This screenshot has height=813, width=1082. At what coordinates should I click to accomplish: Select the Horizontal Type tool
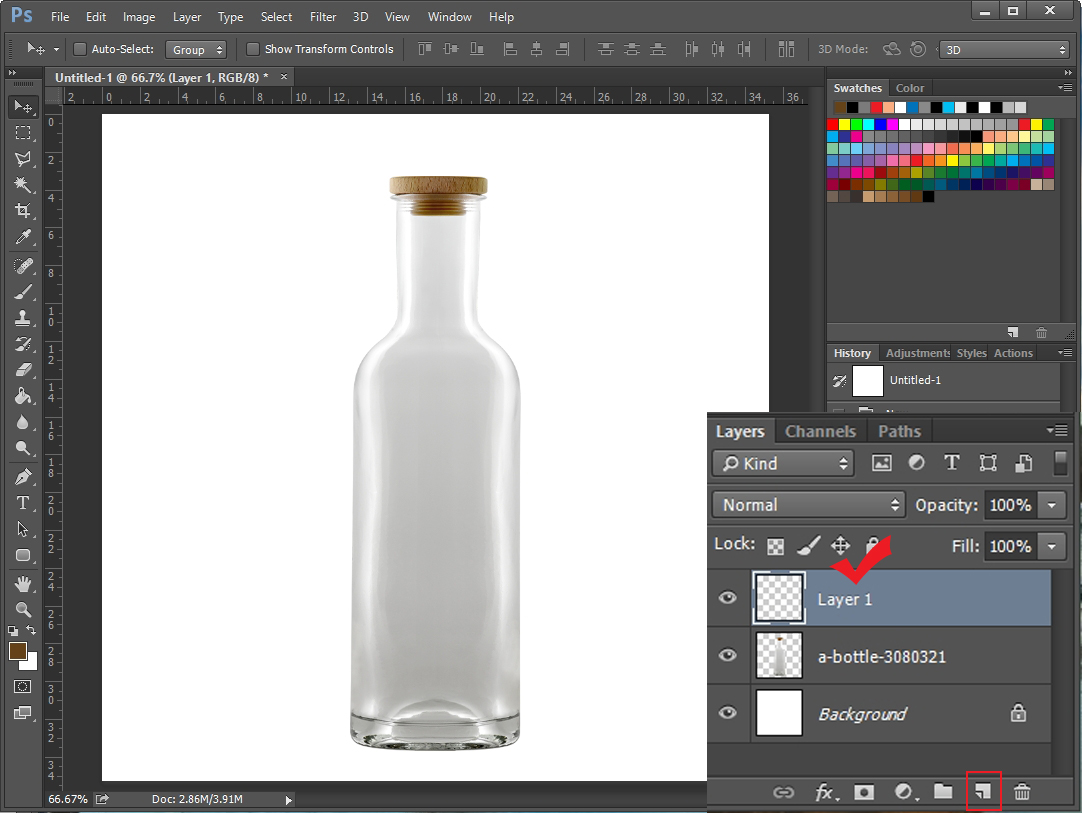pyautogui.click(x=23, y=503)
